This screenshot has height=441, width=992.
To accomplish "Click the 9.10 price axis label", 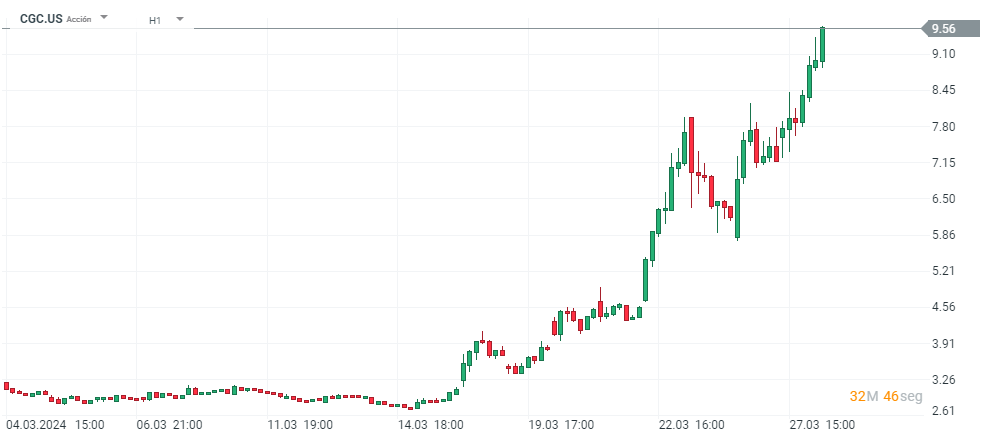I will 942,54.
